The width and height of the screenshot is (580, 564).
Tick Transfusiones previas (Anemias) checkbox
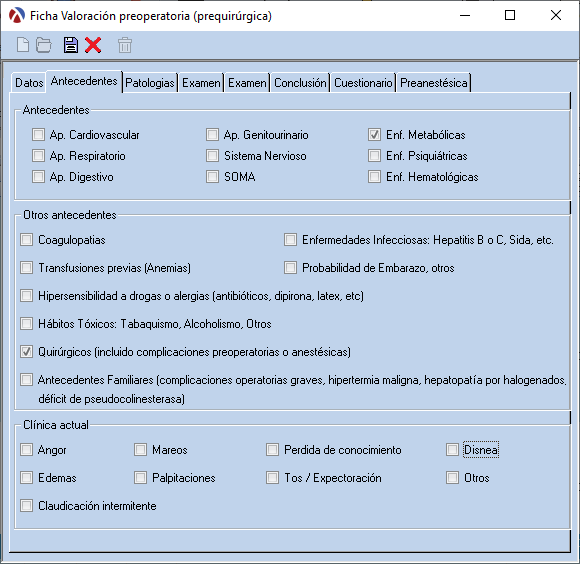pyautogui.click(x=27, y=268)
